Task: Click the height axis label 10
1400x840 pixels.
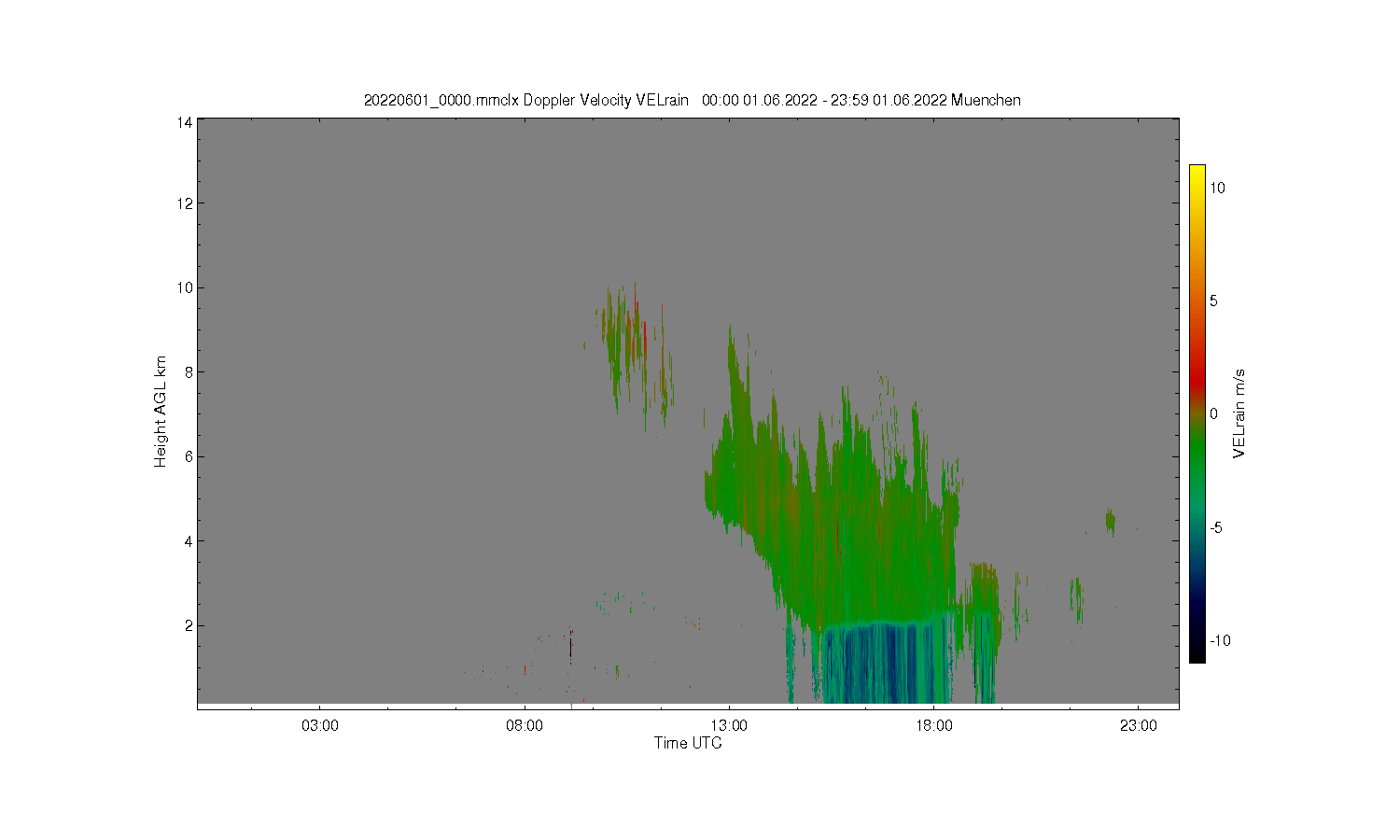Action: 185,287
